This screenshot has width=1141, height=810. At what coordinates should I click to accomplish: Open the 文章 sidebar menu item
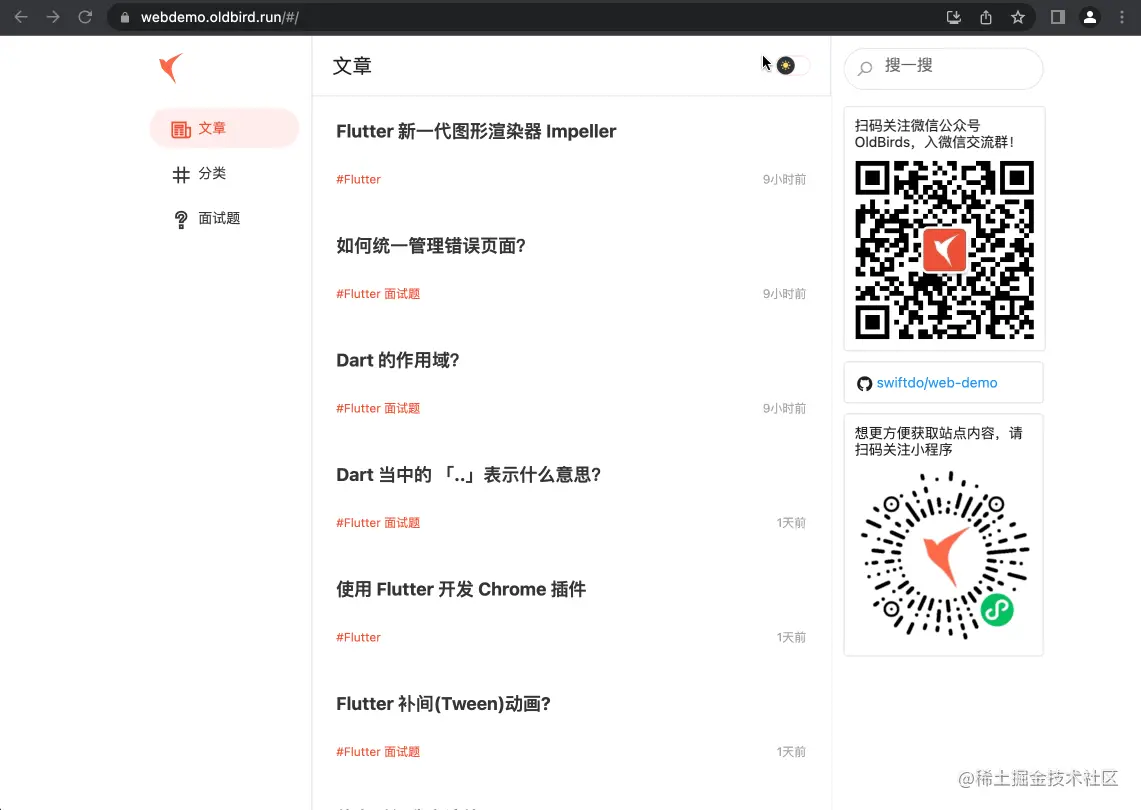(x=224, y=129)
